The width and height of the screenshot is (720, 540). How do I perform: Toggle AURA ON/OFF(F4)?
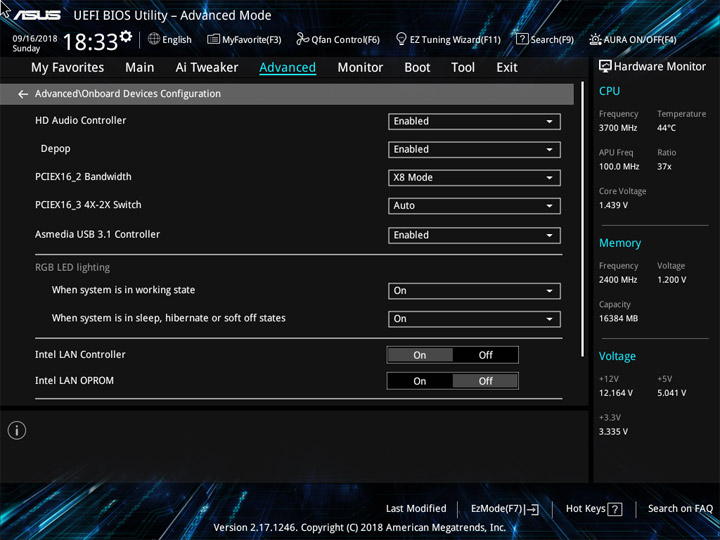tap(633, 39)
